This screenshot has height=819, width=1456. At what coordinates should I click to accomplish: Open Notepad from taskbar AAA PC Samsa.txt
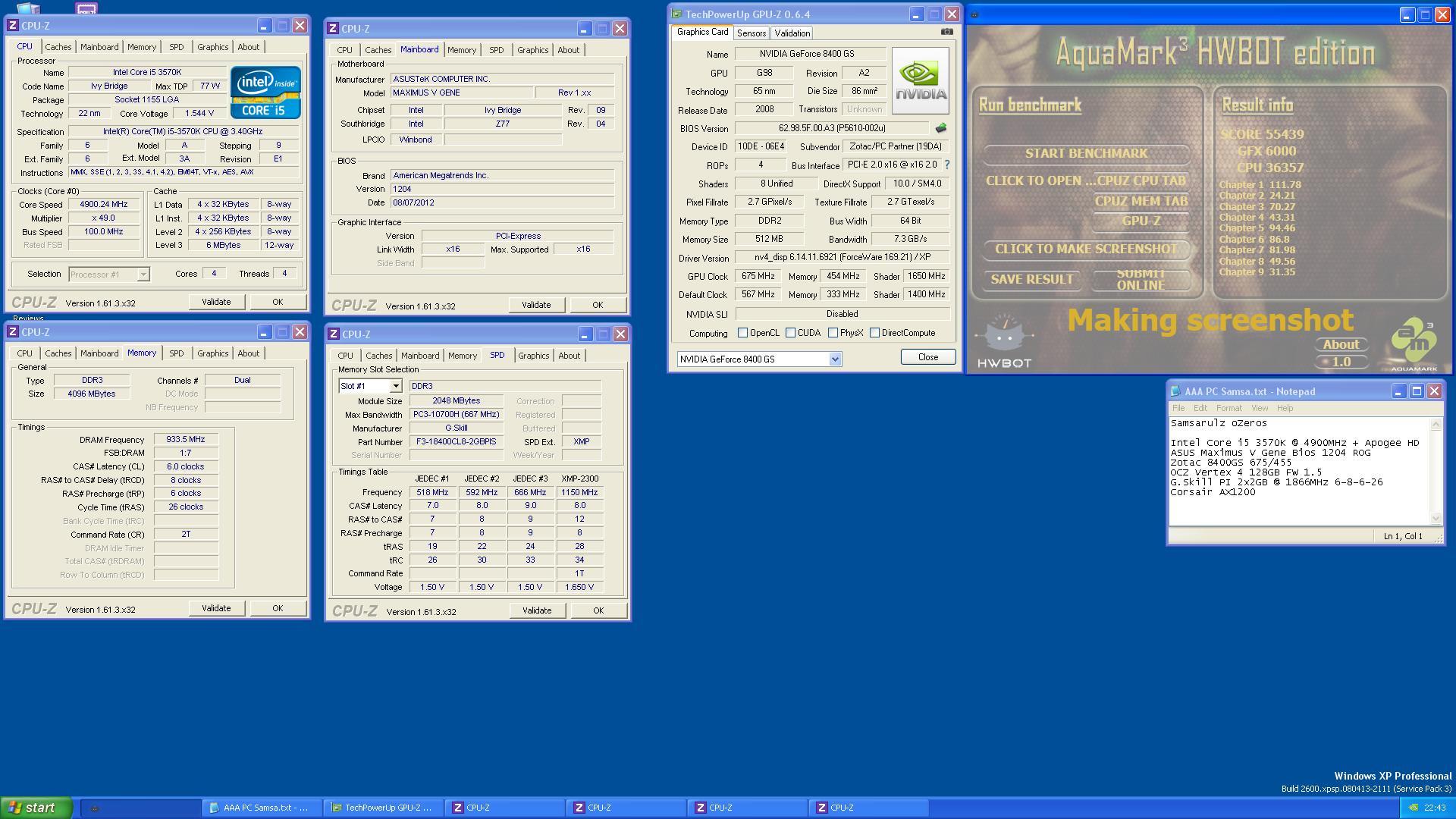[x=261, y=808]
